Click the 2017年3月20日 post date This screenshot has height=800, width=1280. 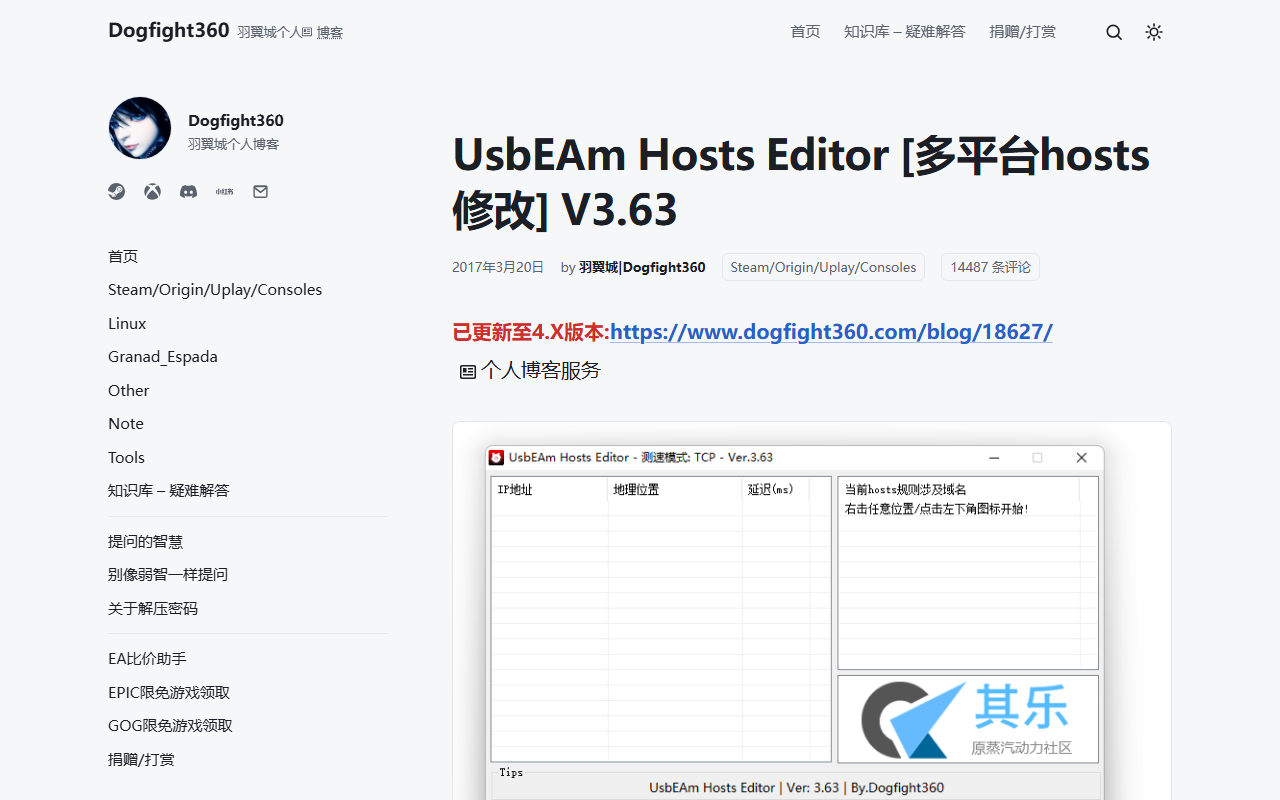point(498,267)
